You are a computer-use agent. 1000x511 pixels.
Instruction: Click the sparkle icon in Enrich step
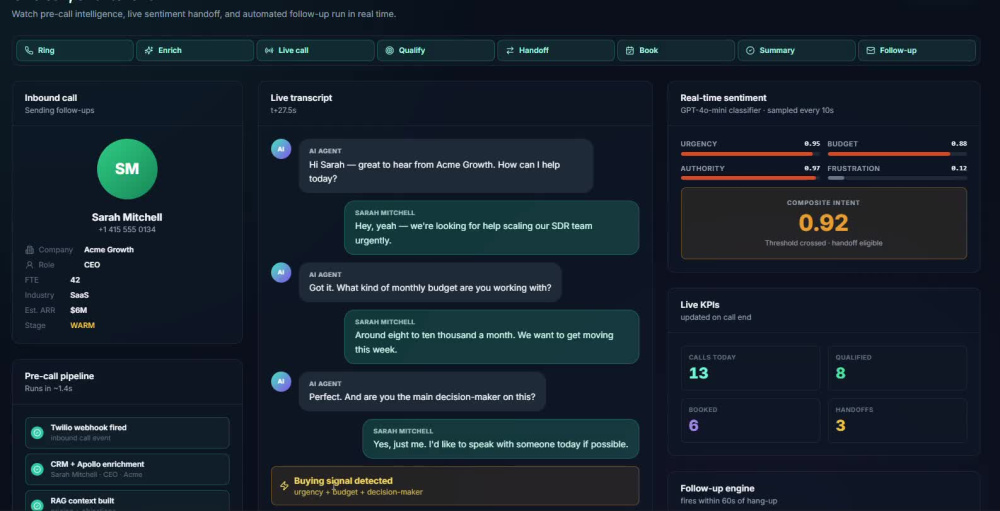coord(149,50)
